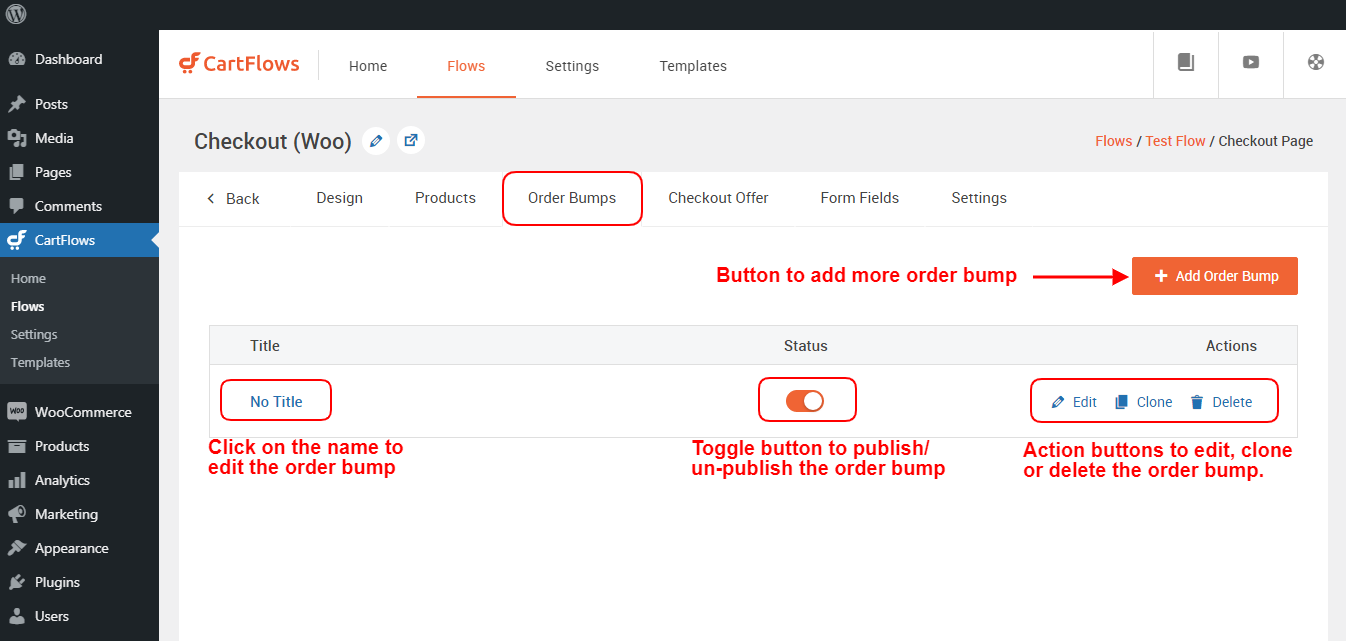Open Templates in the top navigation
This screenshot has height=641, width=1346.
coord(692,66)
